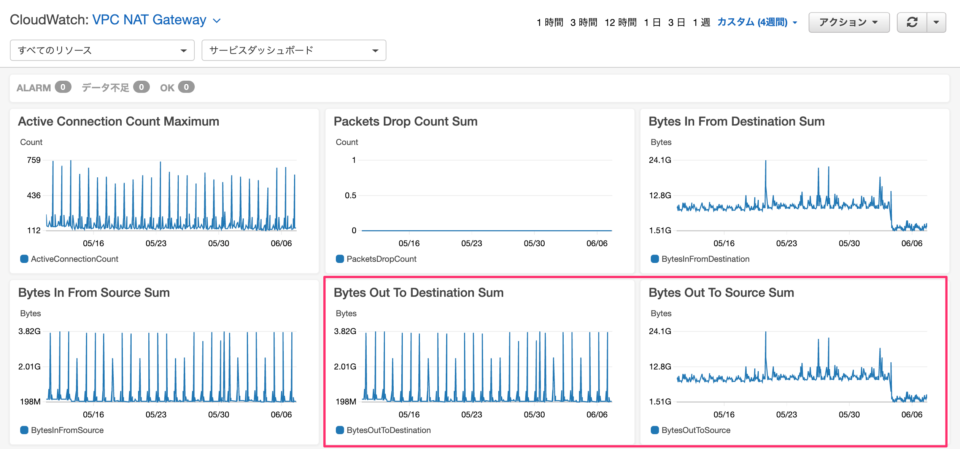Click the Bytes In From Source line graph
This screenshot has height=449, width=960.
[171, 366]
